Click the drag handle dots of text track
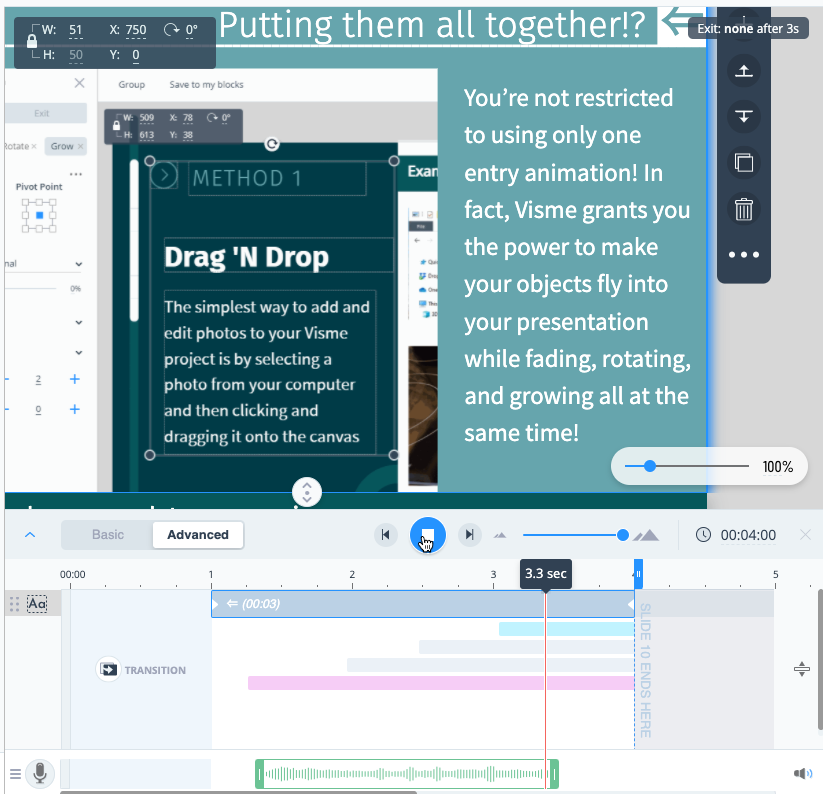 pos(14,604)
